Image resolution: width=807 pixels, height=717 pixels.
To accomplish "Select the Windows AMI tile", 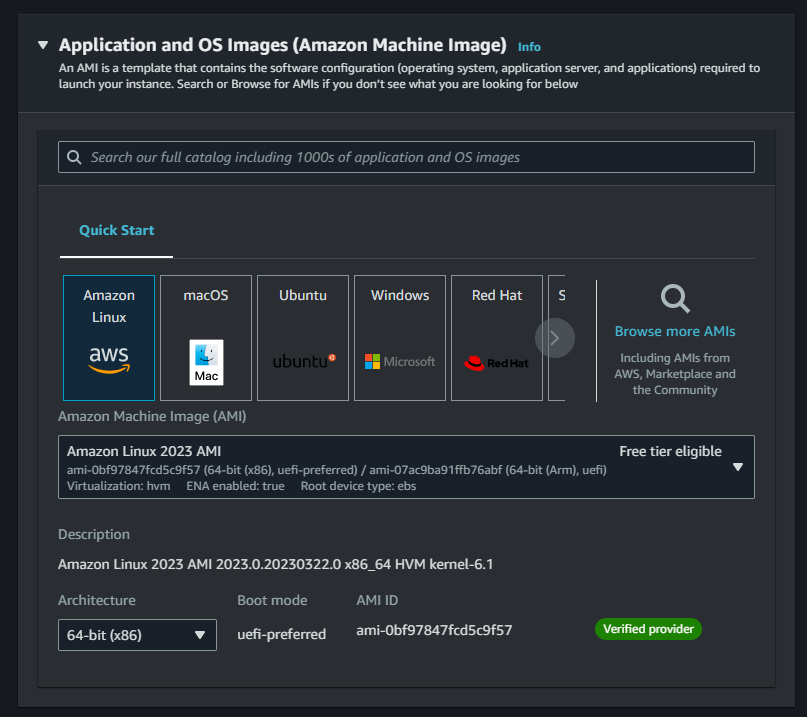I will tap(400, 338).
